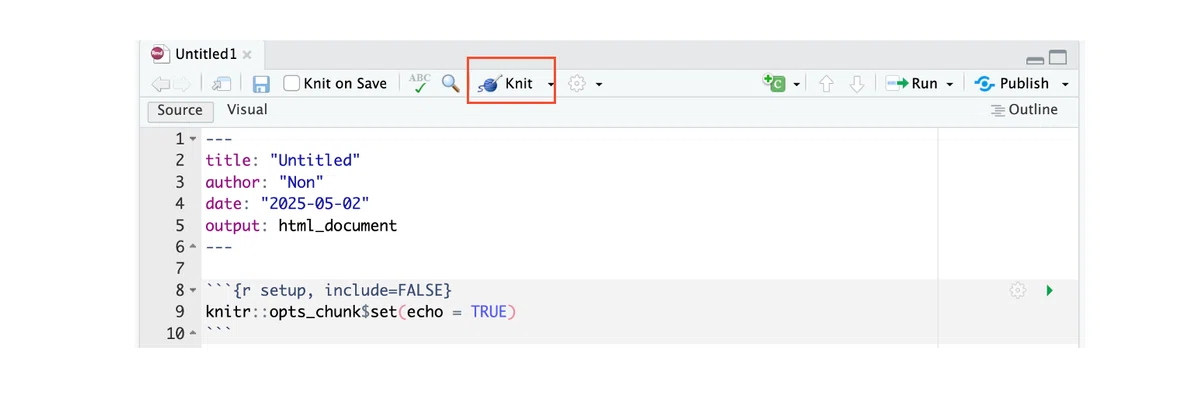
Task: Enable Knit on Save checkbox
Action: point(292,84)
